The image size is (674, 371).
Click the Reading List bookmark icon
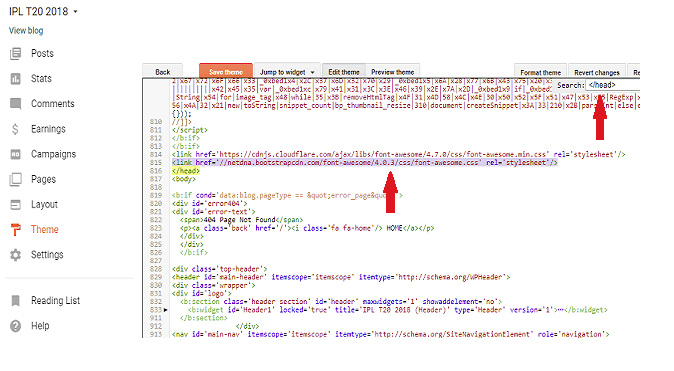point(15,300)
